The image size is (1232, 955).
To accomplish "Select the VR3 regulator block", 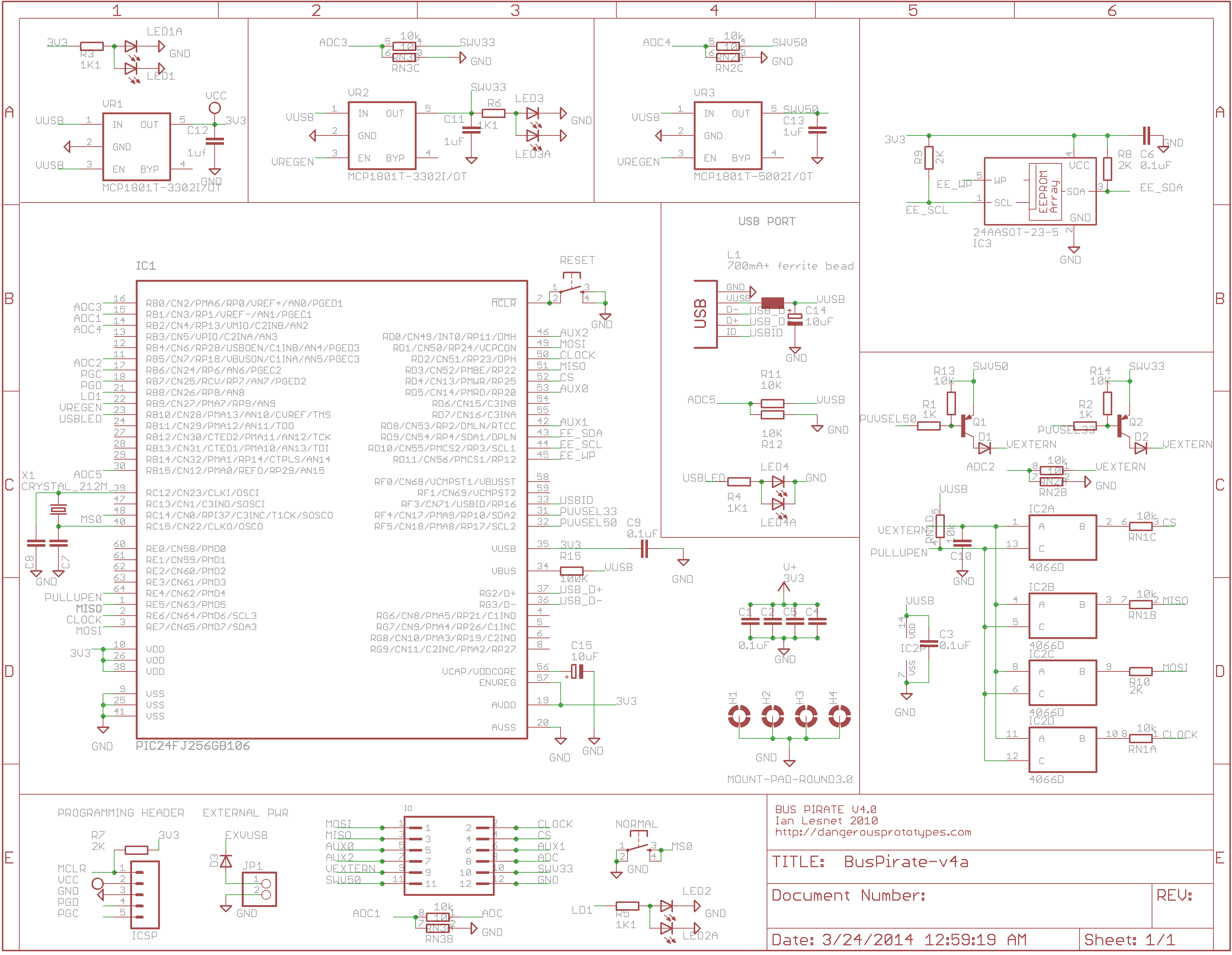I will click(x=728, y=135).
